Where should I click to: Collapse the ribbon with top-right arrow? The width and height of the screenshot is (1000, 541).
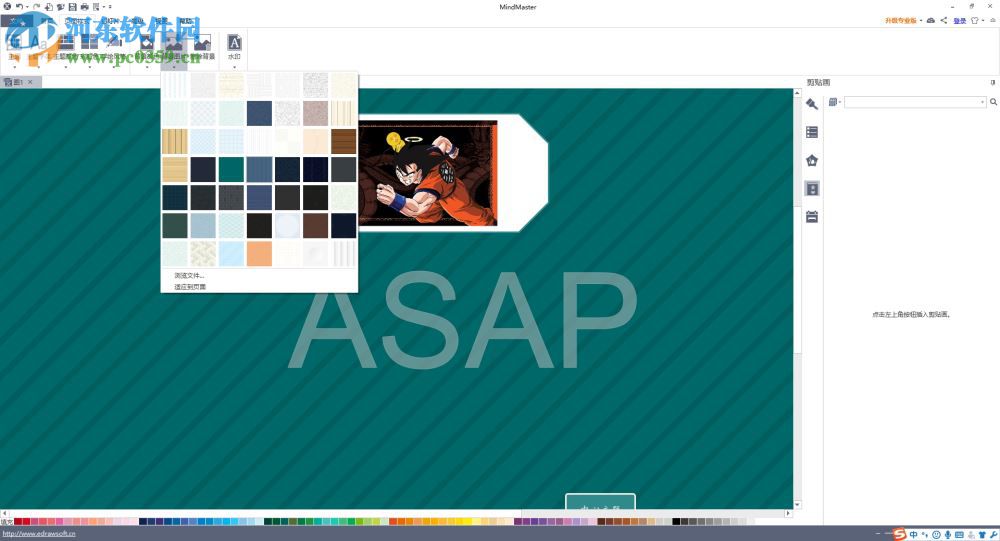point(993,20)
